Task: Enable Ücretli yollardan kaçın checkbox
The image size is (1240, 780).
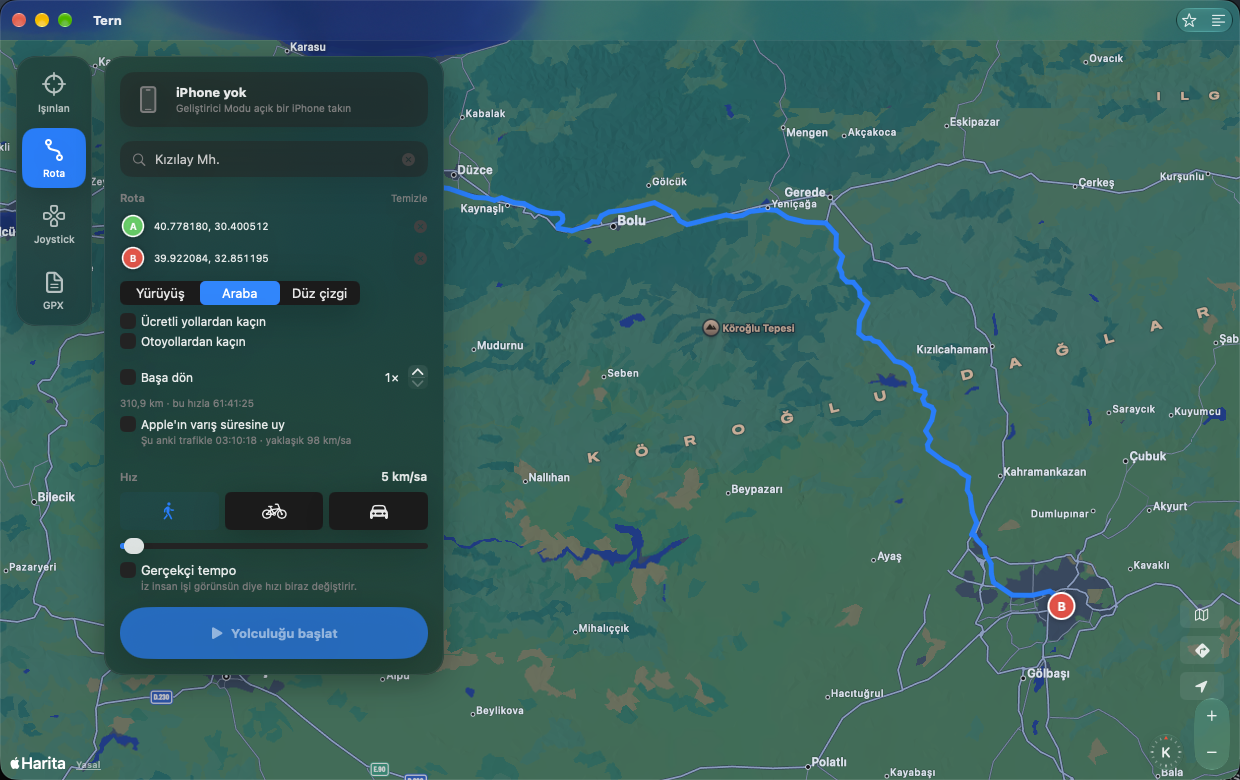Action: (128, 321)
